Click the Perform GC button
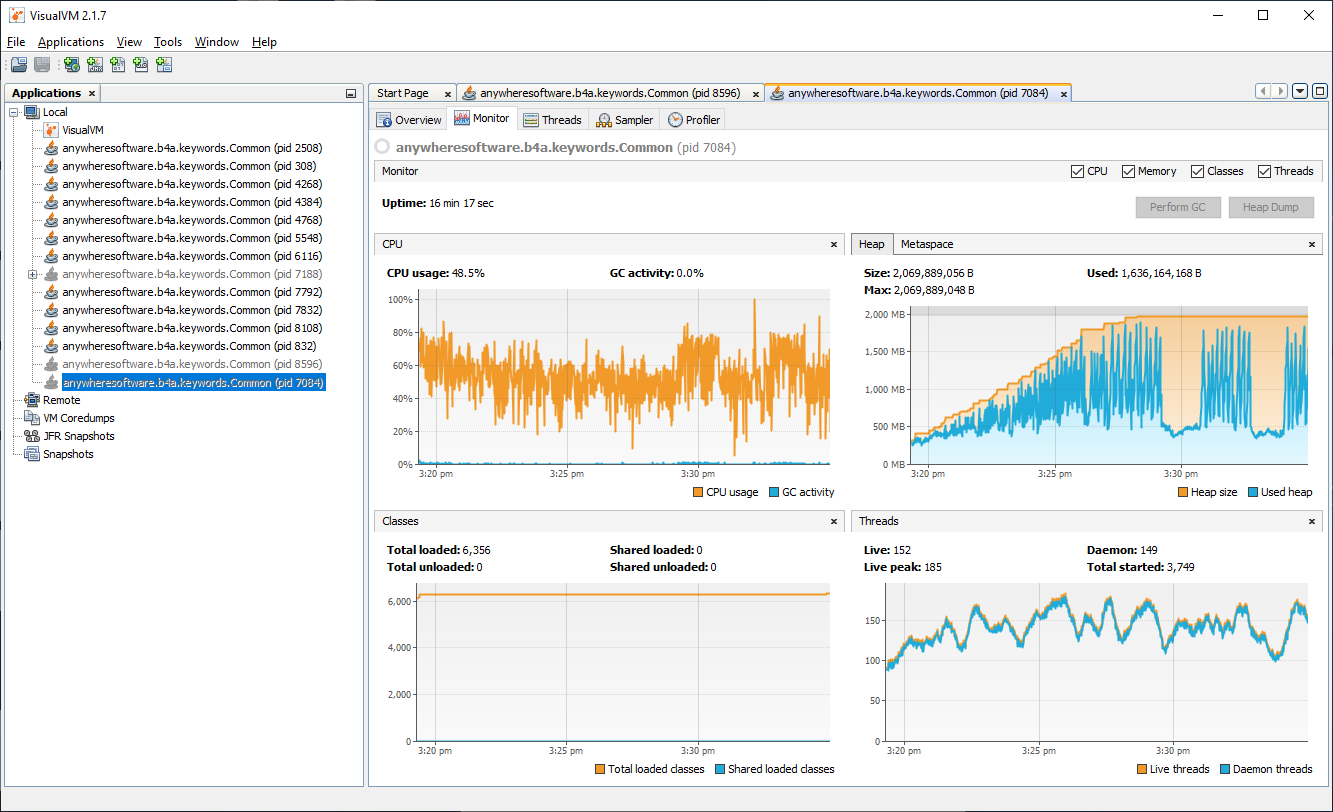Image resolution: width=1333 pixels, height=812 pixels. (x=1177, y=207)
